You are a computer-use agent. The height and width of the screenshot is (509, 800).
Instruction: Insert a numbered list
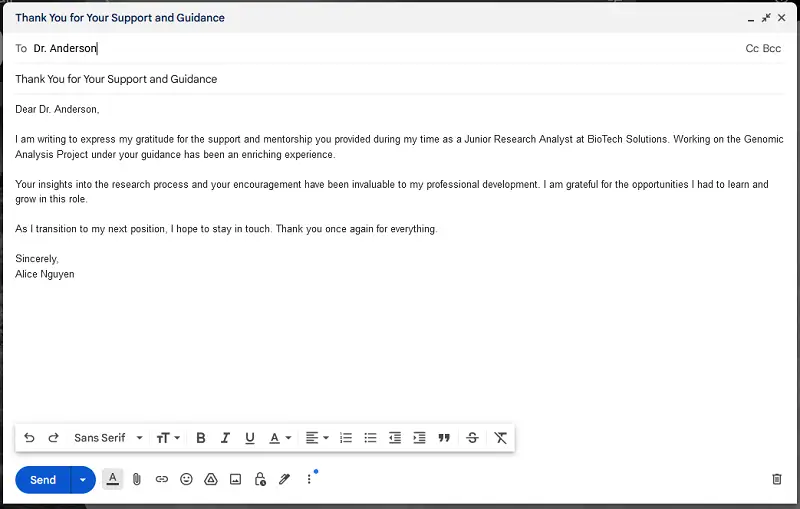point(346,438)
